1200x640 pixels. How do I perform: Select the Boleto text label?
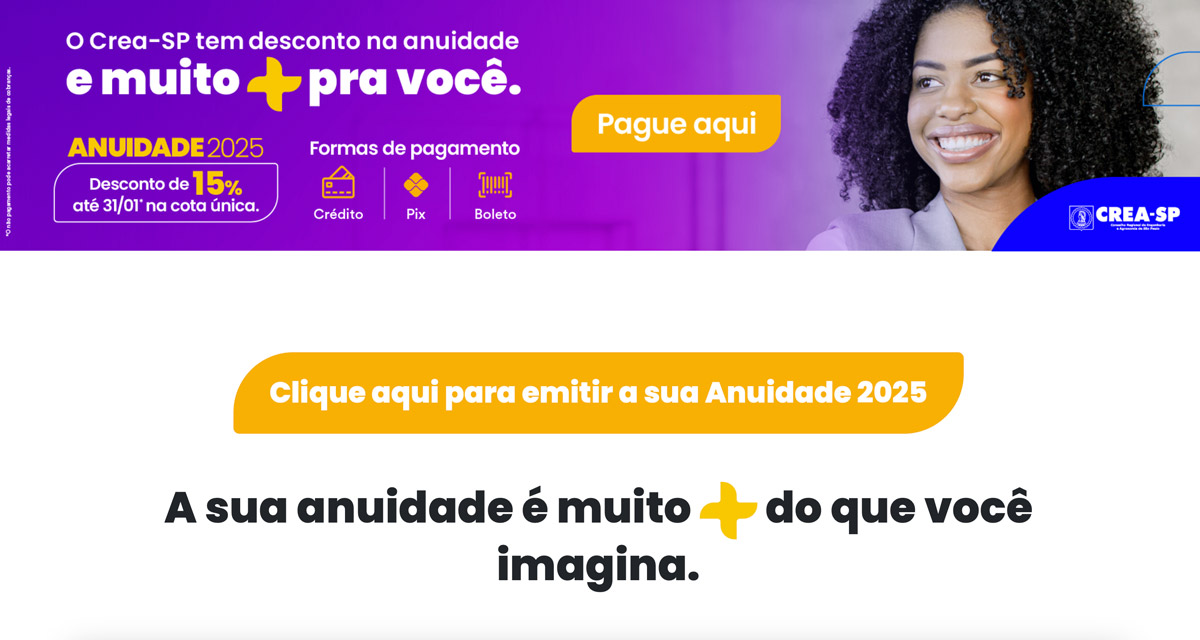[x=495, y=214]
